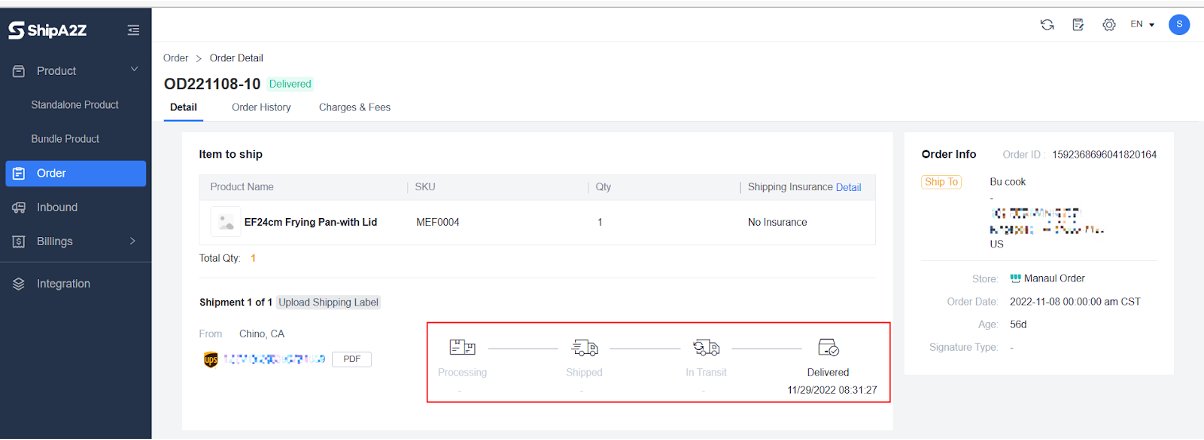Click the ShipA2Z logo
The height and width of the screenshot is (440, 1204).
pos(48,31)
